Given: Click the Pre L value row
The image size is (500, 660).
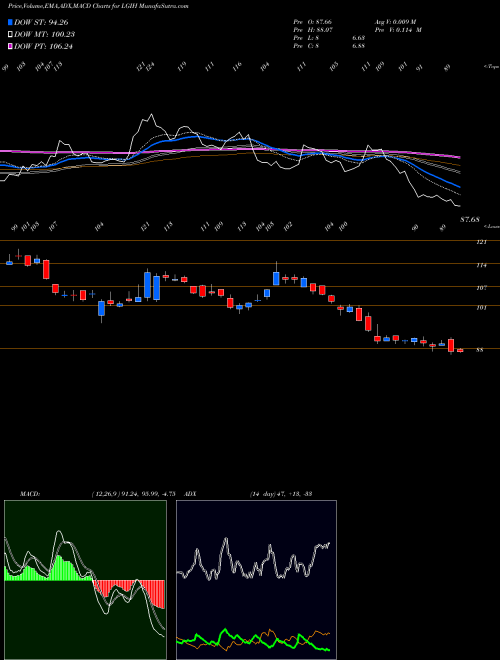Looking at the screenshot, I should 329,38.
